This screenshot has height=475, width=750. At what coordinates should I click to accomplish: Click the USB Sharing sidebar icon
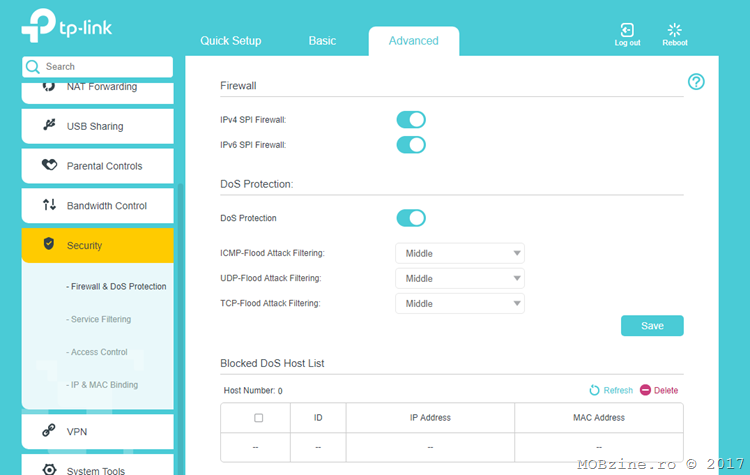pos(48,126)
